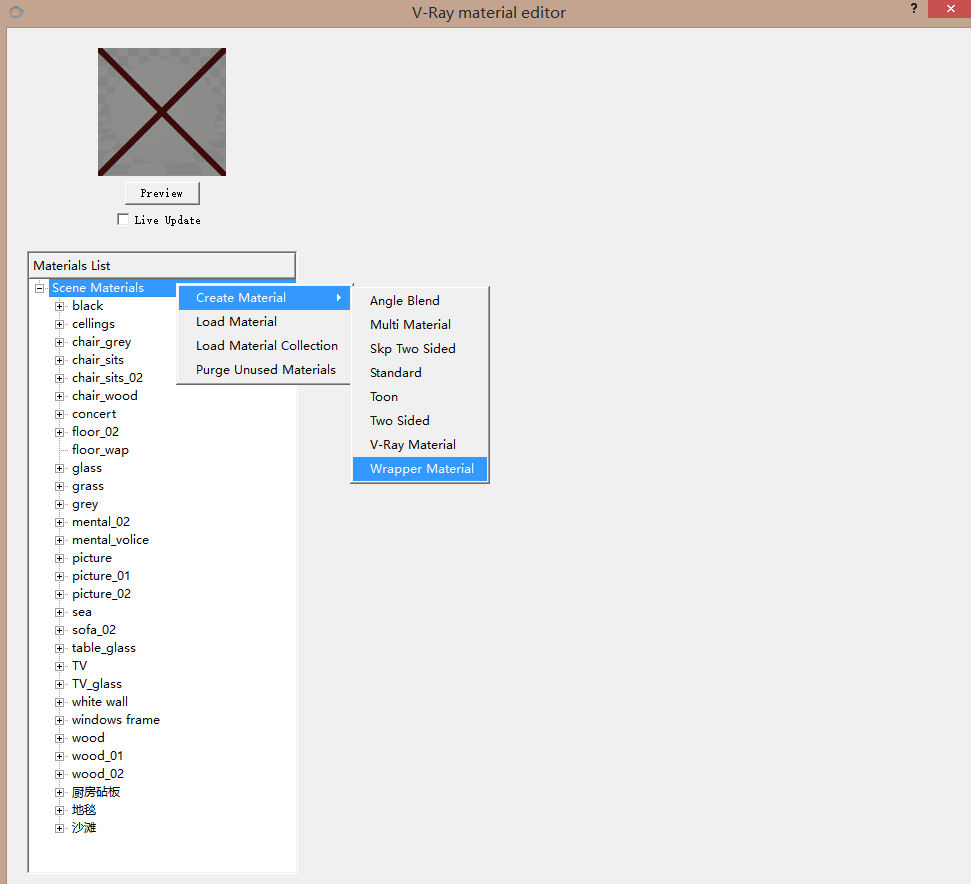Select the 厨房砧板 material
971x884 pixels.
coord(96,792)
